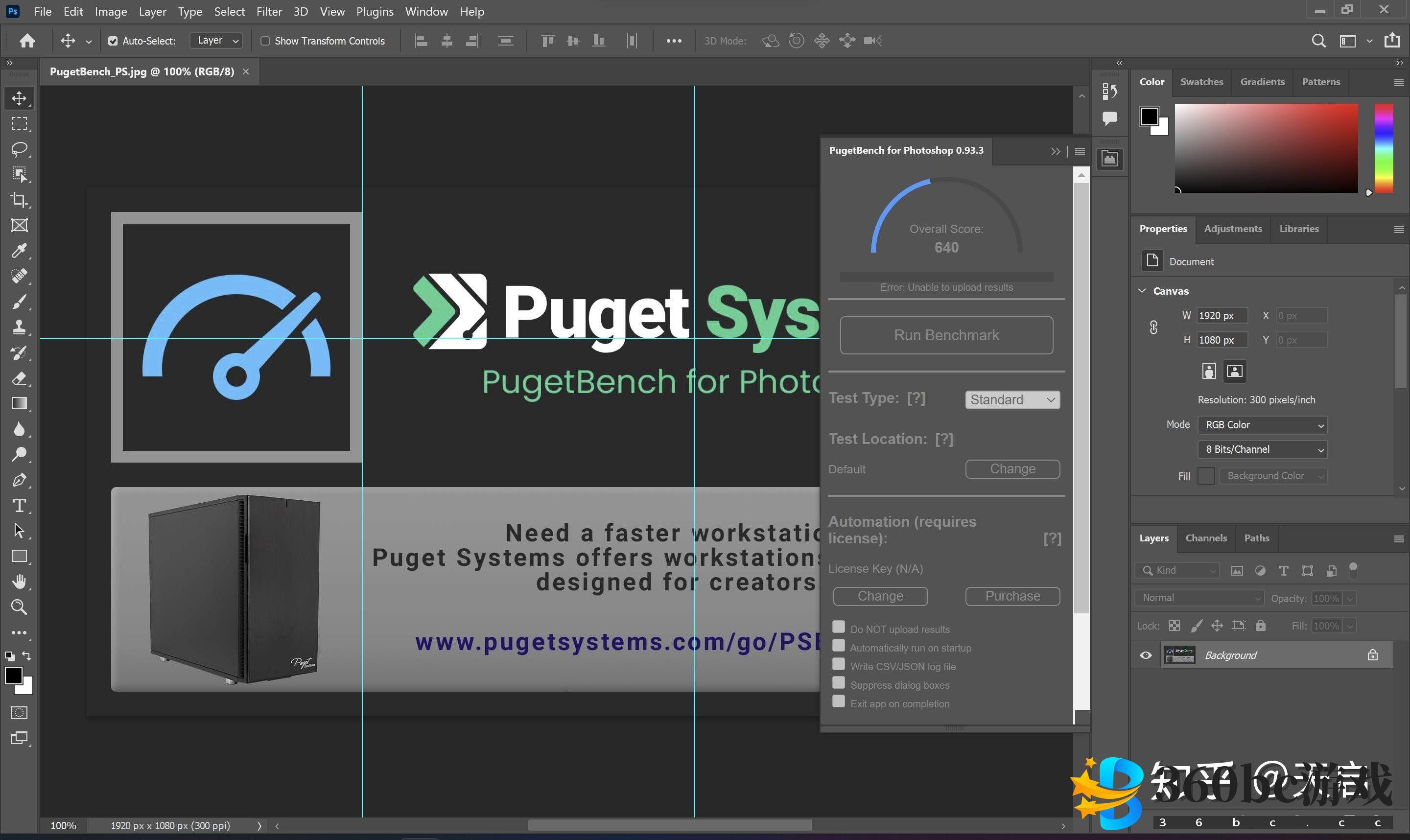Select the Crop tool

coord(19,200)
